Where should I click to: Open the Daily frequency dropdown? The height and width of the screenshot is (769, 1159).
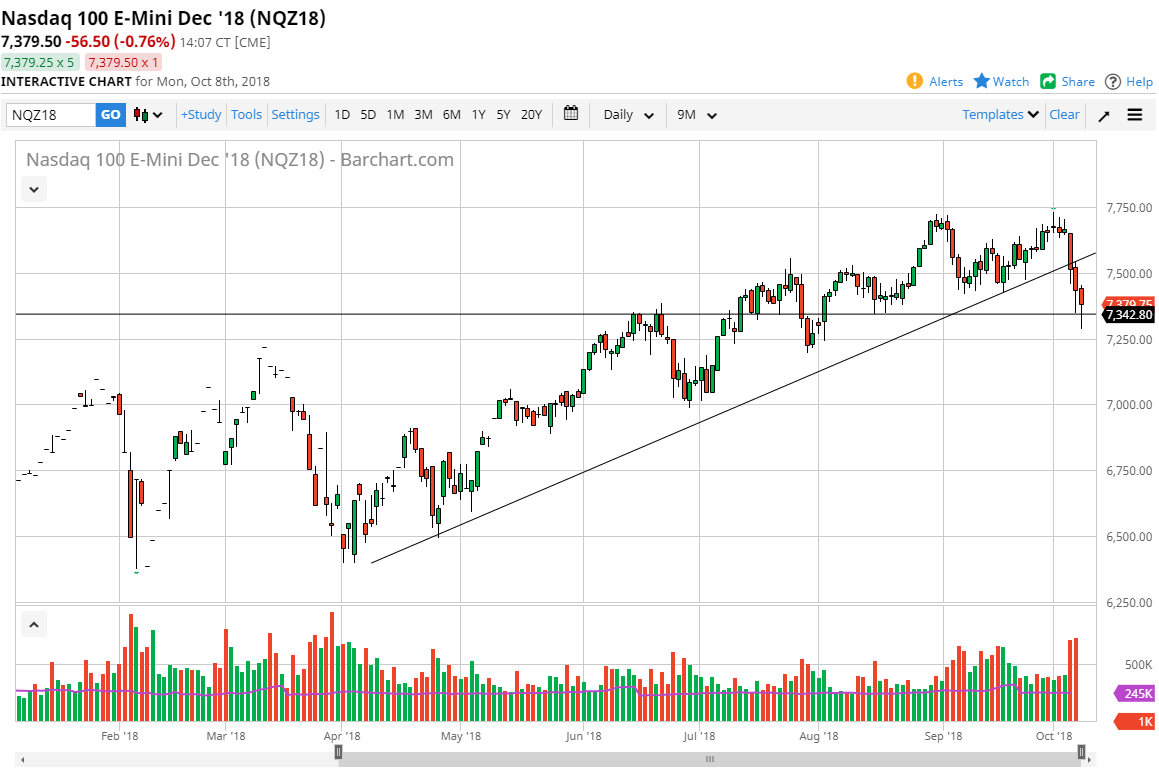[627, 114]
